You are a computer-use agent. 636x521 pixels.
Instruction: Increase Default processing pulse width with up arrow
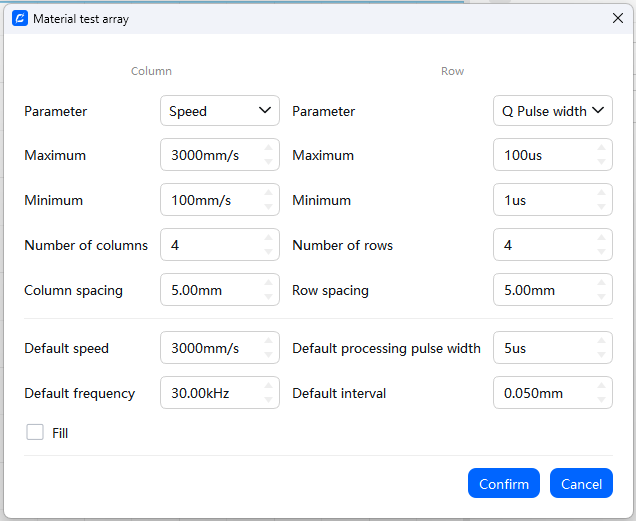click(601, 342)
